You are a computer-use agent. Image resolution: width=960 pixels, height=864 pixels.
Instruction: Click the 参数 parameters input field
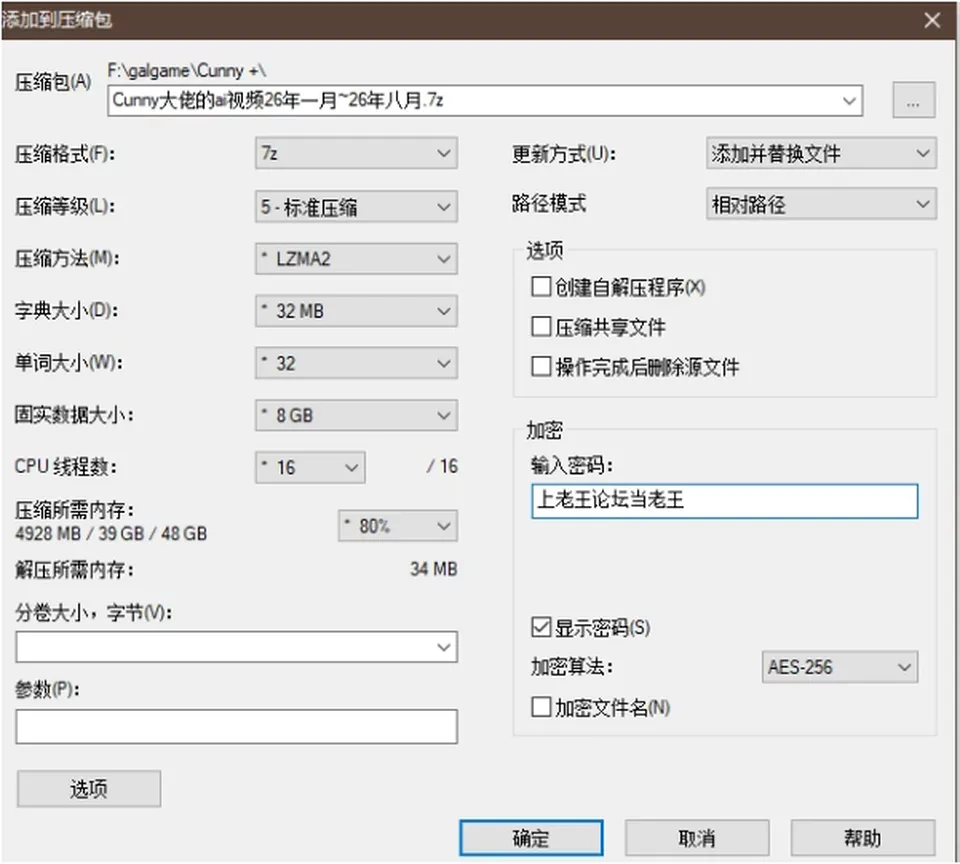[x=236, y=727]
